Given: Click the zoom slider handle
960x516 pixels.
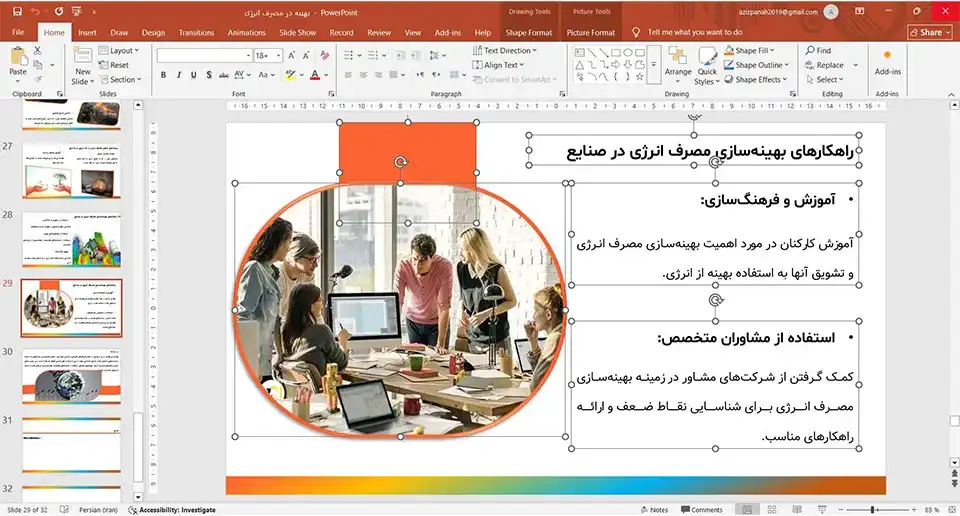Looking at the screenshot, I should [872, 509].
